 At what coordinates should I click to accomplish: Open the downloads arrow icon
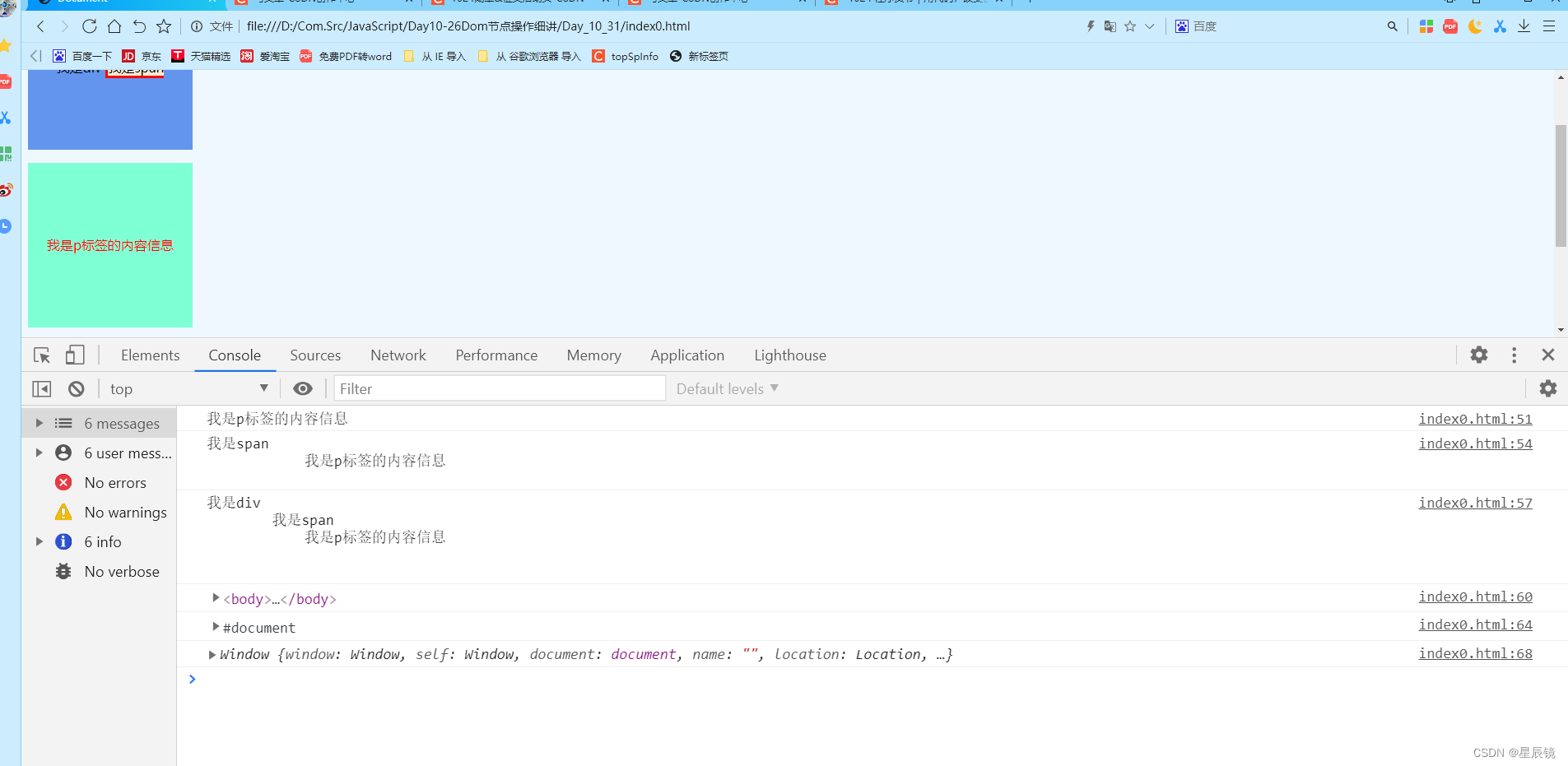(x=1524, y=26)
